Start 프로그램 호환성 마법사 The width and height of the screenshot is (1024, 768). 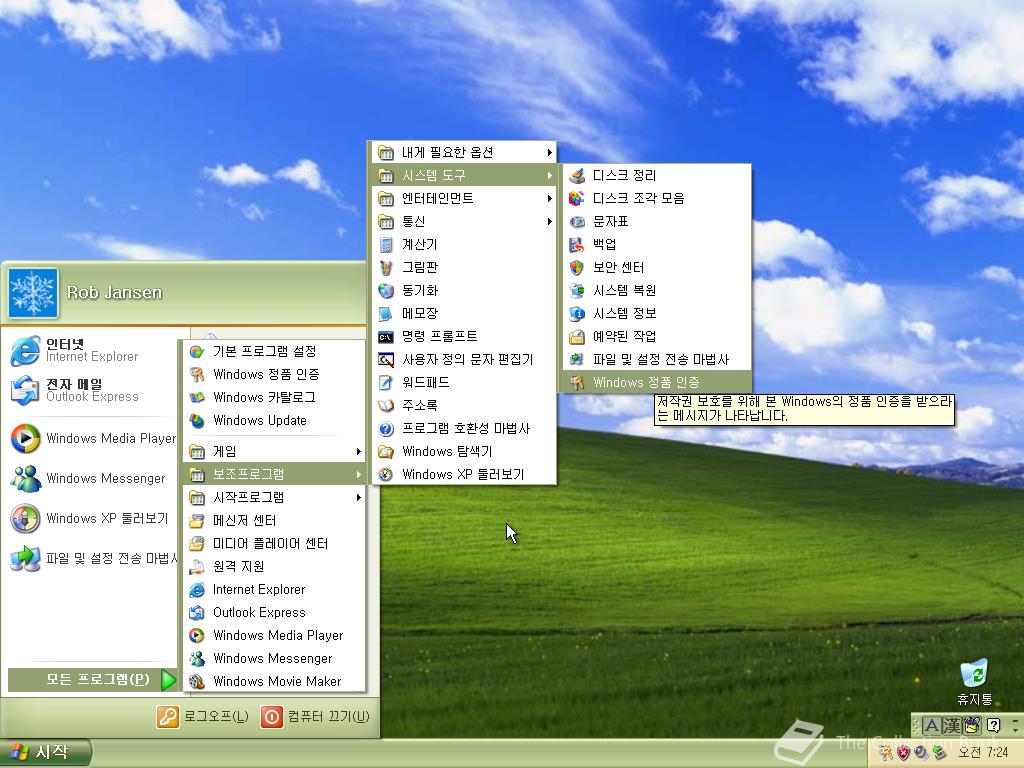(x=464, y=428)
